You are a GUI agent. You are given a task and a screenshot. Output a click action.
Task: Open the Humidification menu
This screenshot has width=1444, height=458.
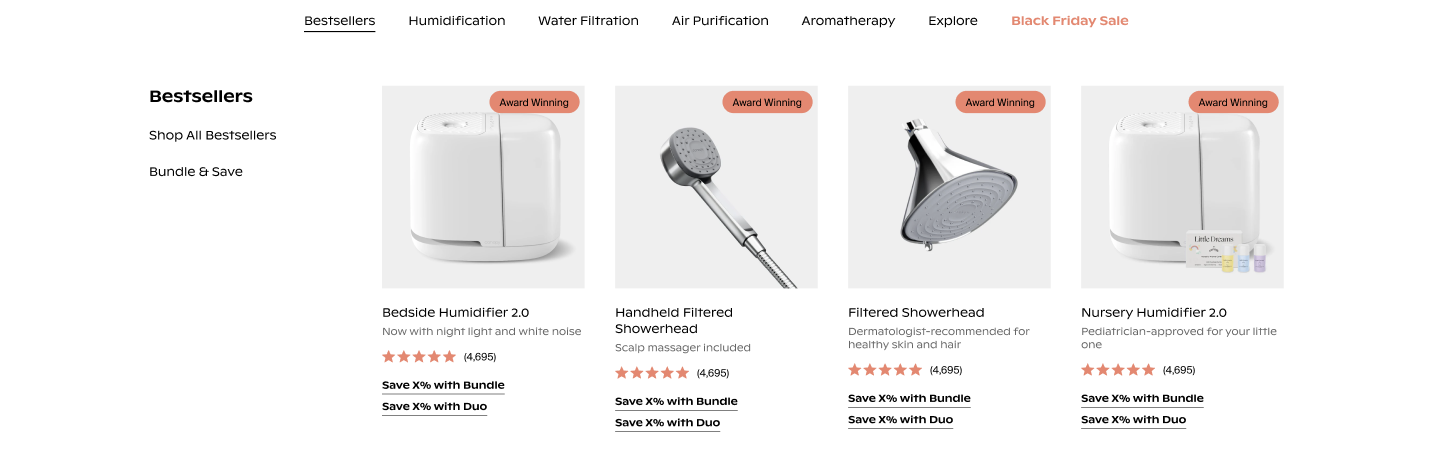pos(456,21)
